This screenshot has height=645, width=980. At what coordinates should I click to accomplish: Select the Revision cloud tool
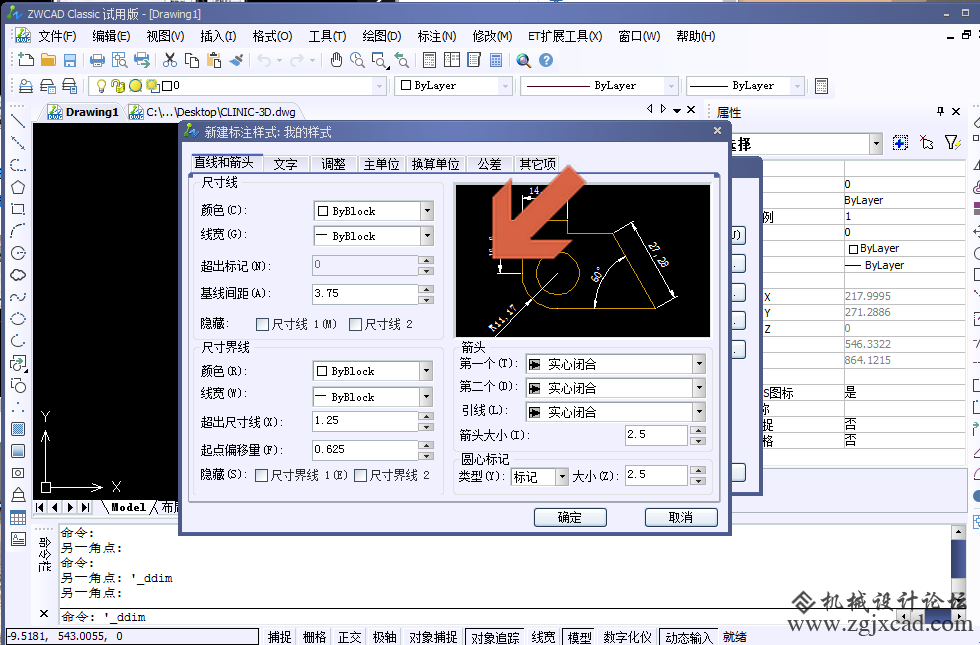pyautogui.click(x=18, y=274)
